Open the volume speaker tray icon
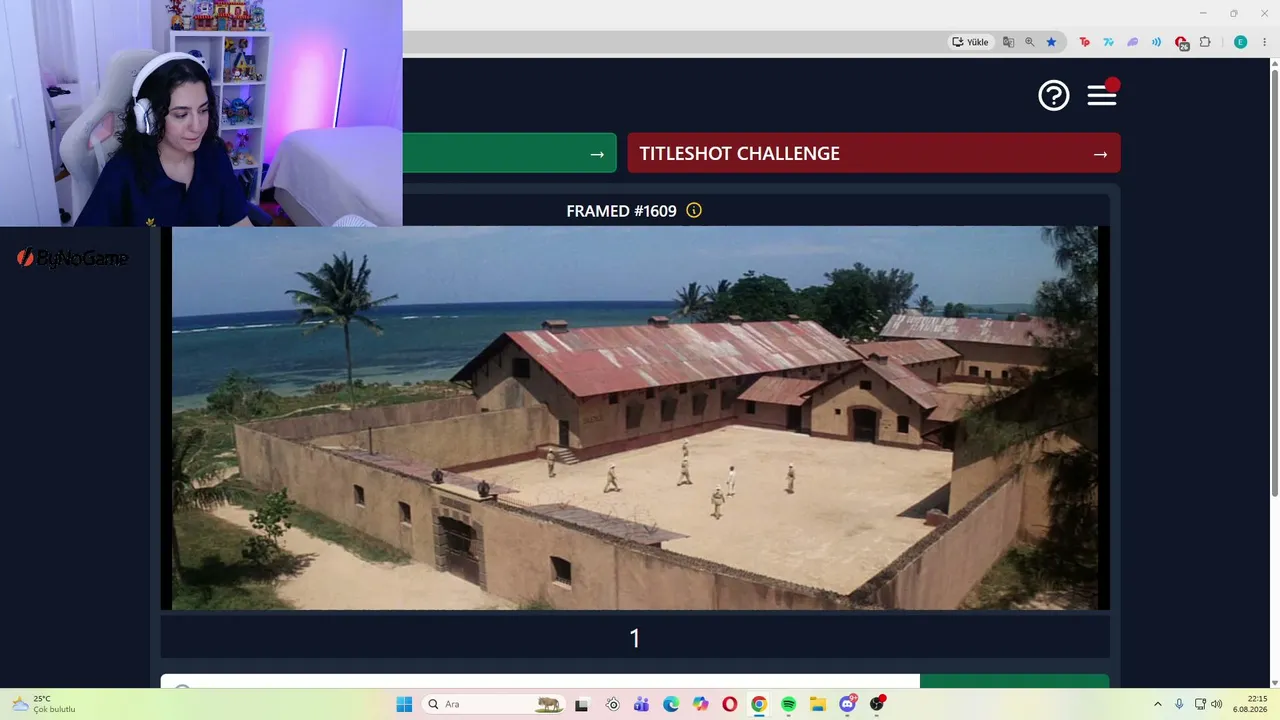Viewport: 1280px width, 720px height. tap(1217, 704)
